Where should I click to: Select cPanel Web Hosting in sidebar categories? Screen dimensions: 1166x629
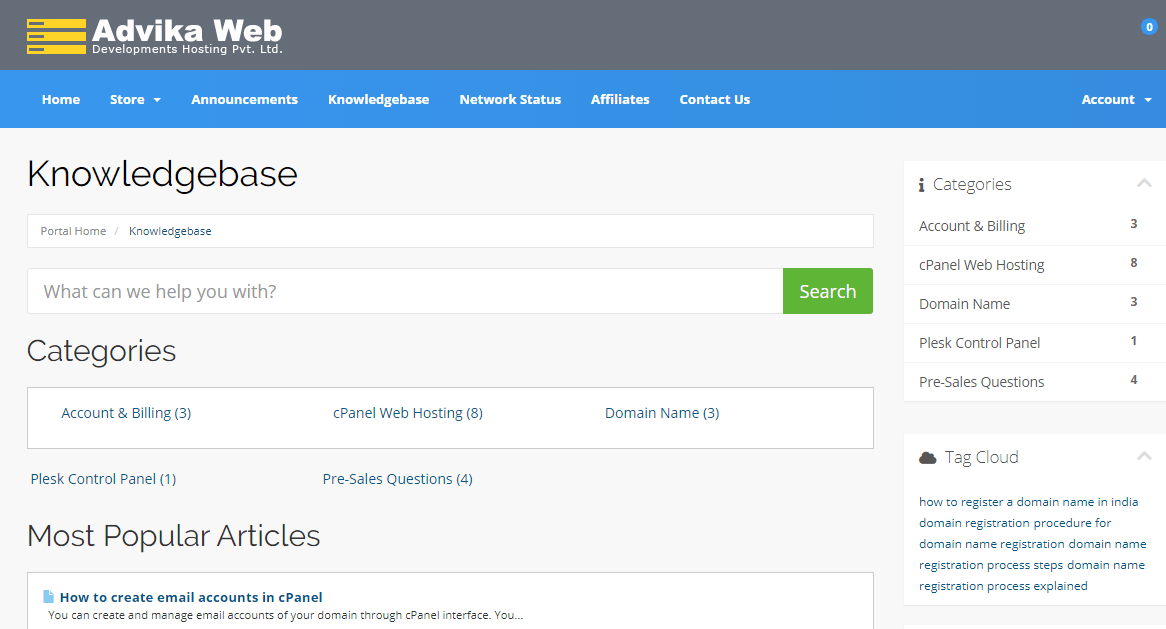pyautogui.click(x=1034, y=265)
